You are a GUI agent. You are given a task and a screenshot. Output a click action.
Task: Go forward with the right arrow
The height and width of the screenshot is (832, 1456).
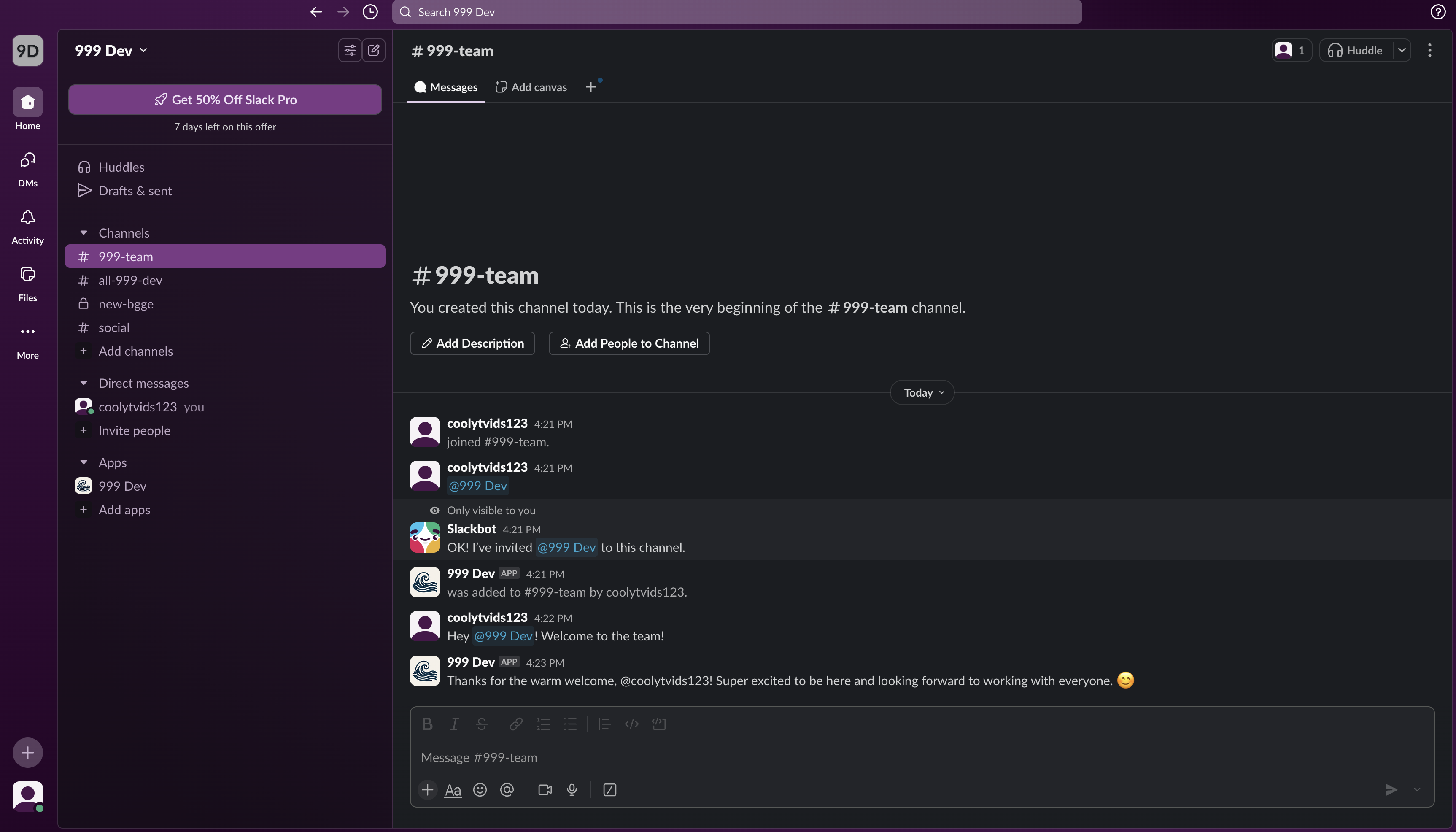point(343,12)
